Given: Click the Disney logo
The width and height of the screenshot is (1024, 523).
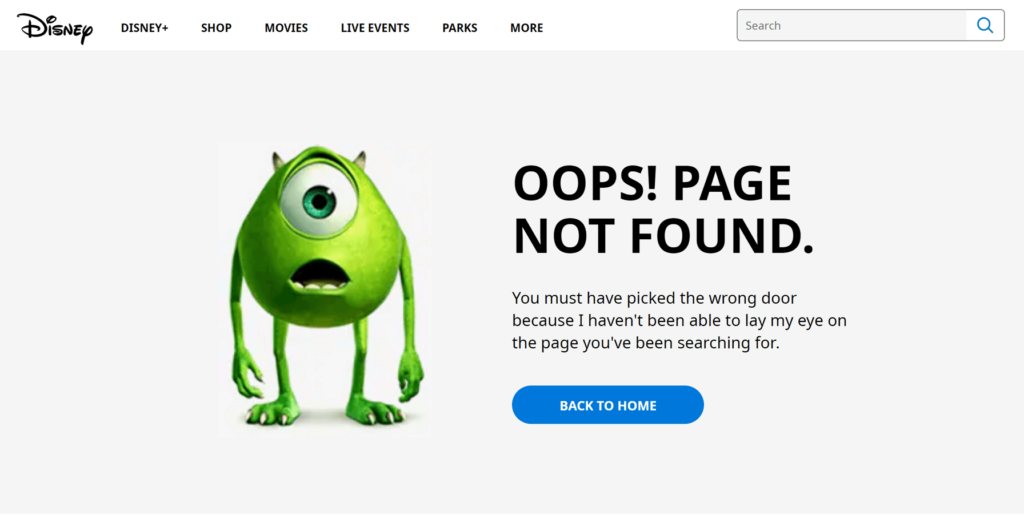Looking at the screenshot, I should pyautogui.click(x=54, y=27).
